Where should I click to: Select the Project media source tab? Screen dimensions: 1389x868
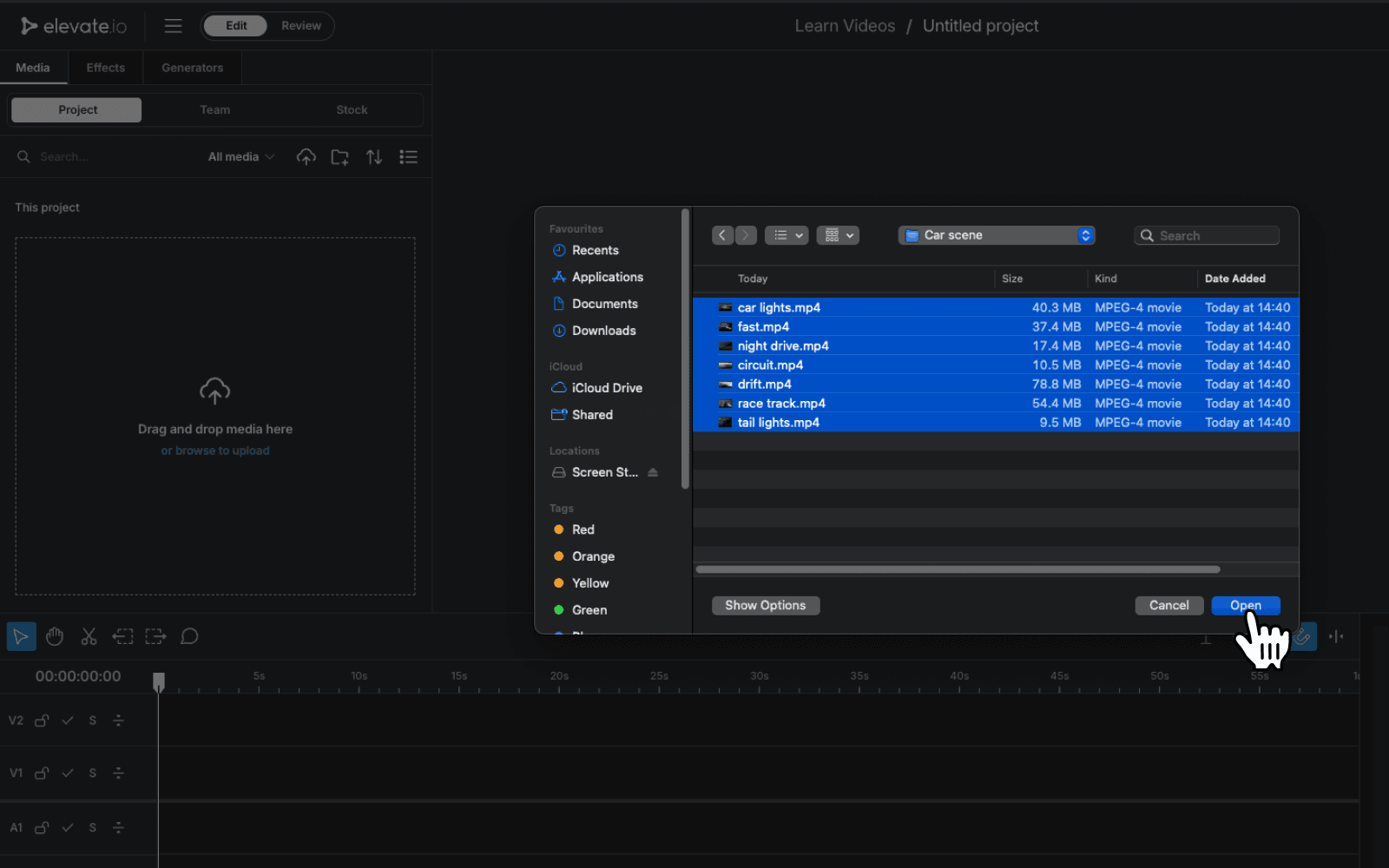(76, 110)
